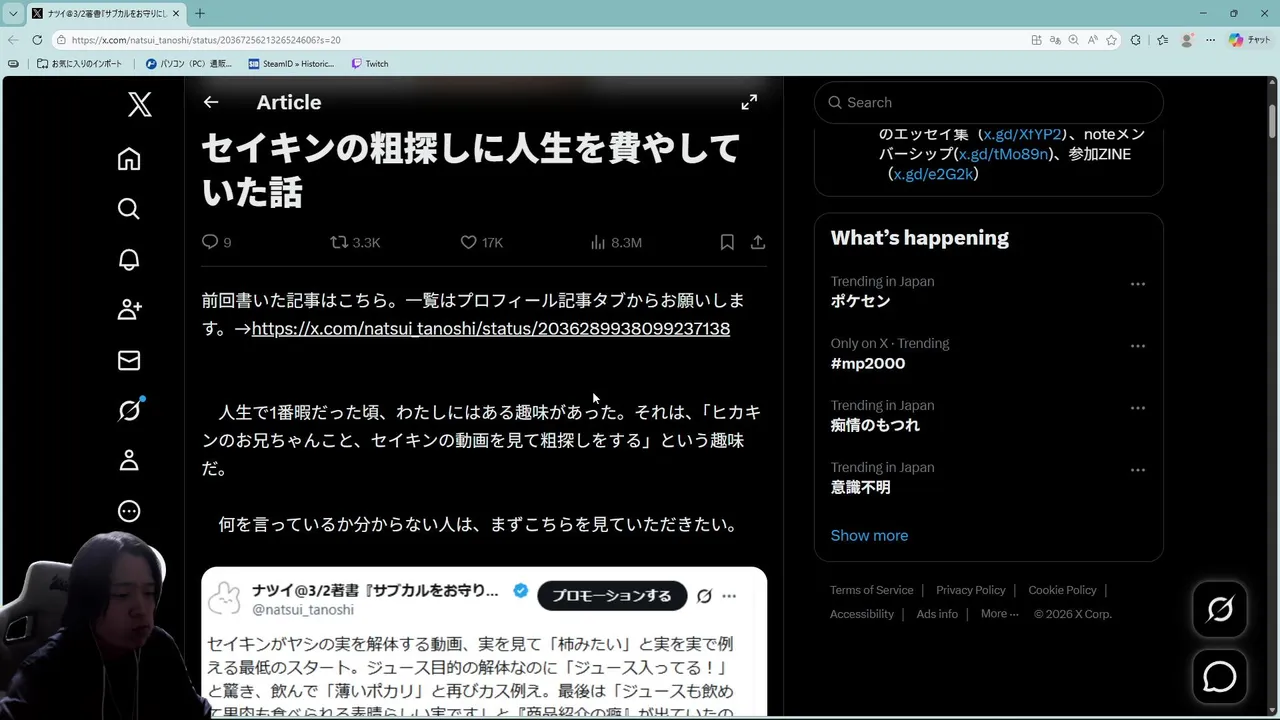Like the article with 17K likes
The image size is (1280, 720).
point(481,242)
